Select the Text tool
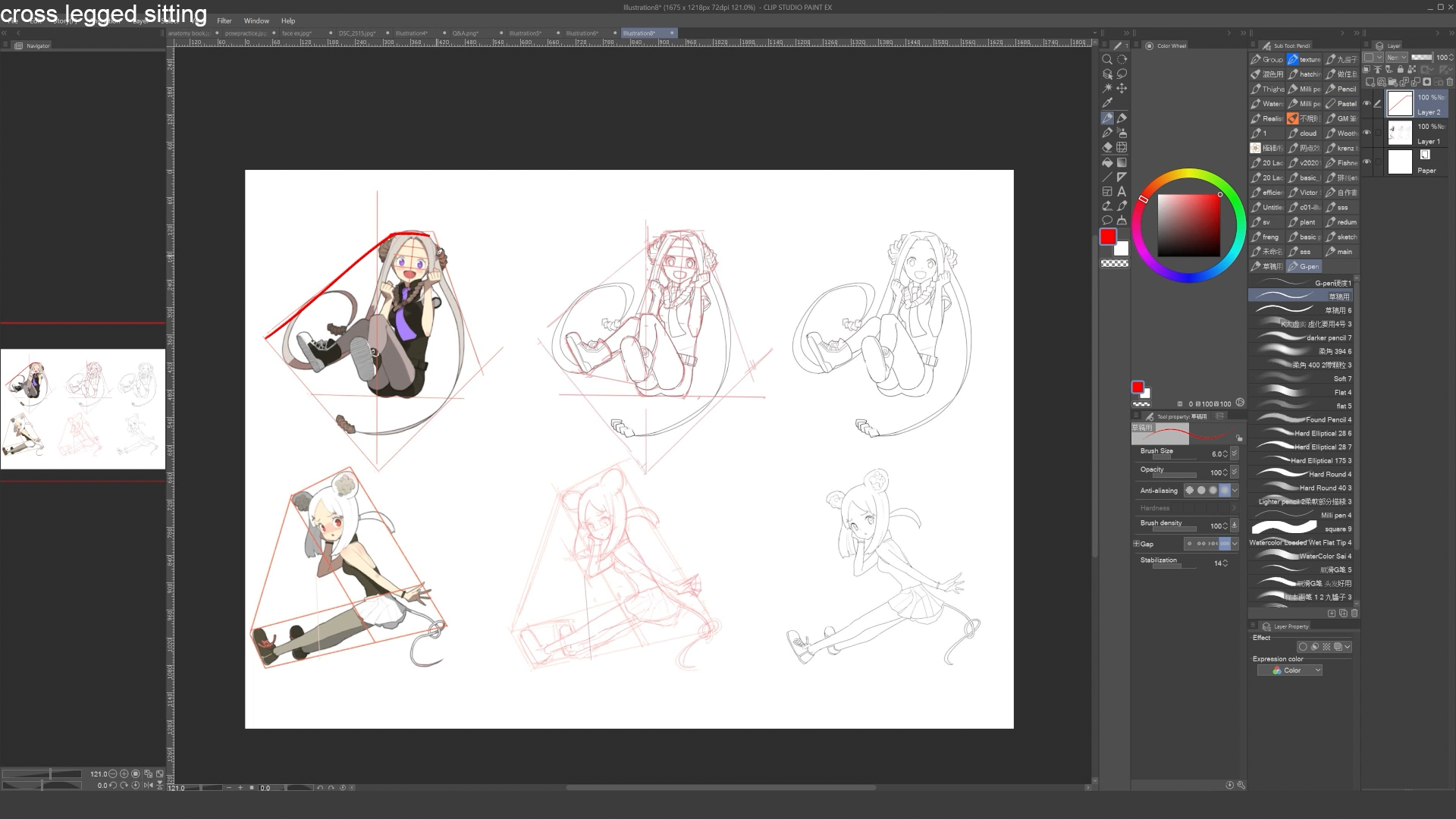1456x819 pixels. [x=1122, y=192]
